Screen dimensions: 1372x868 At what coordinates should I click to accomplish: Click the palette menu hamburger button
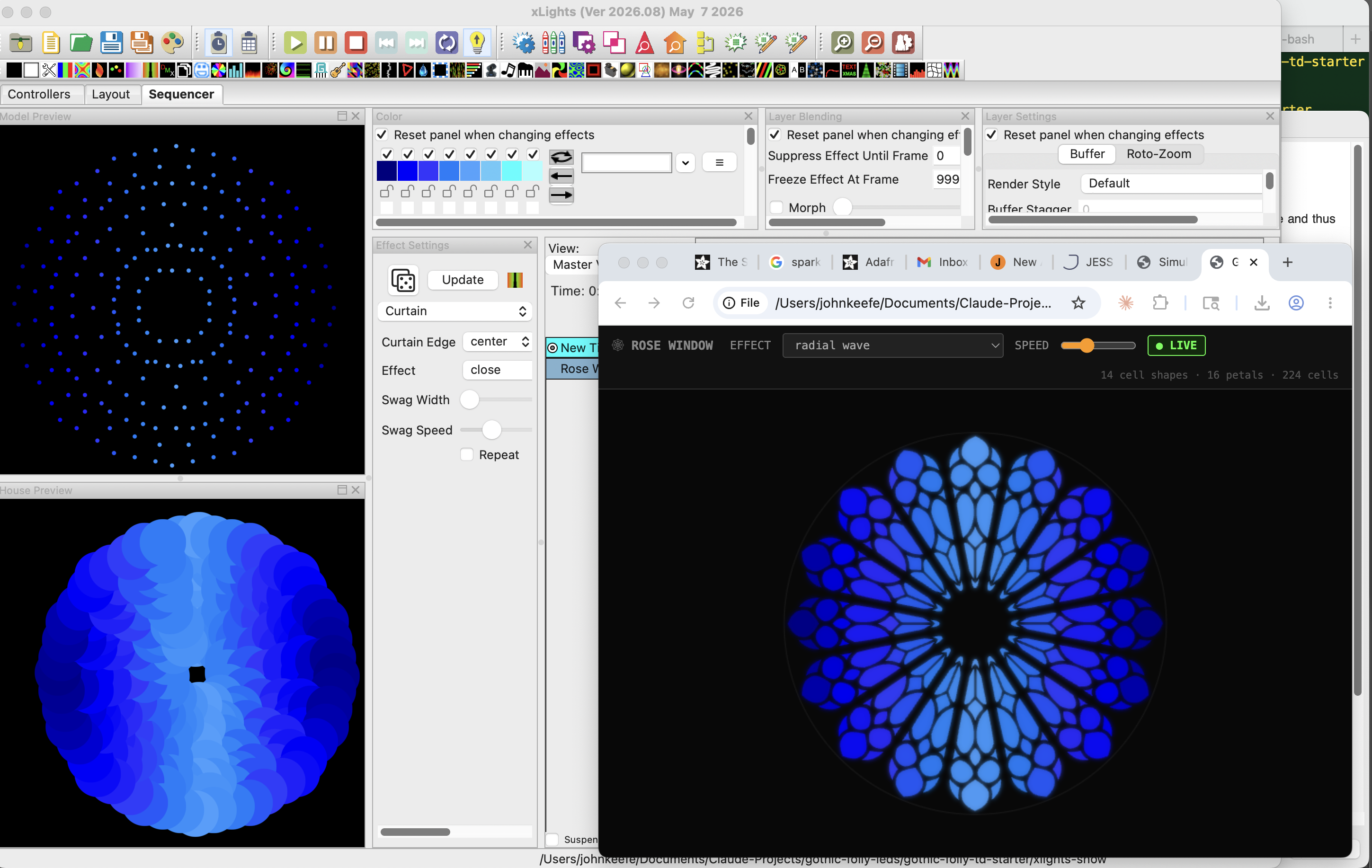(719, 163)
